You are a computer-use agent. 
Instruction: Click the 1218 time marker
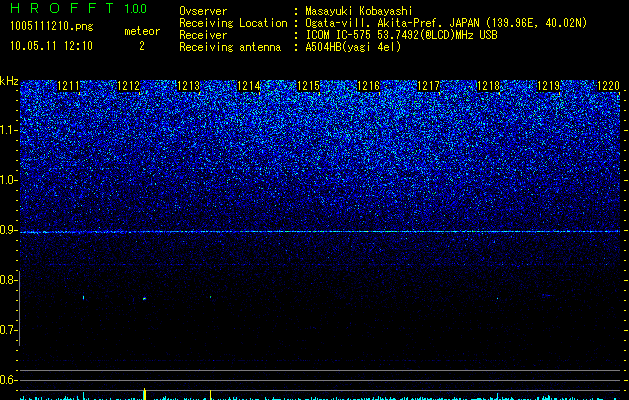click(x=488, y=86)
